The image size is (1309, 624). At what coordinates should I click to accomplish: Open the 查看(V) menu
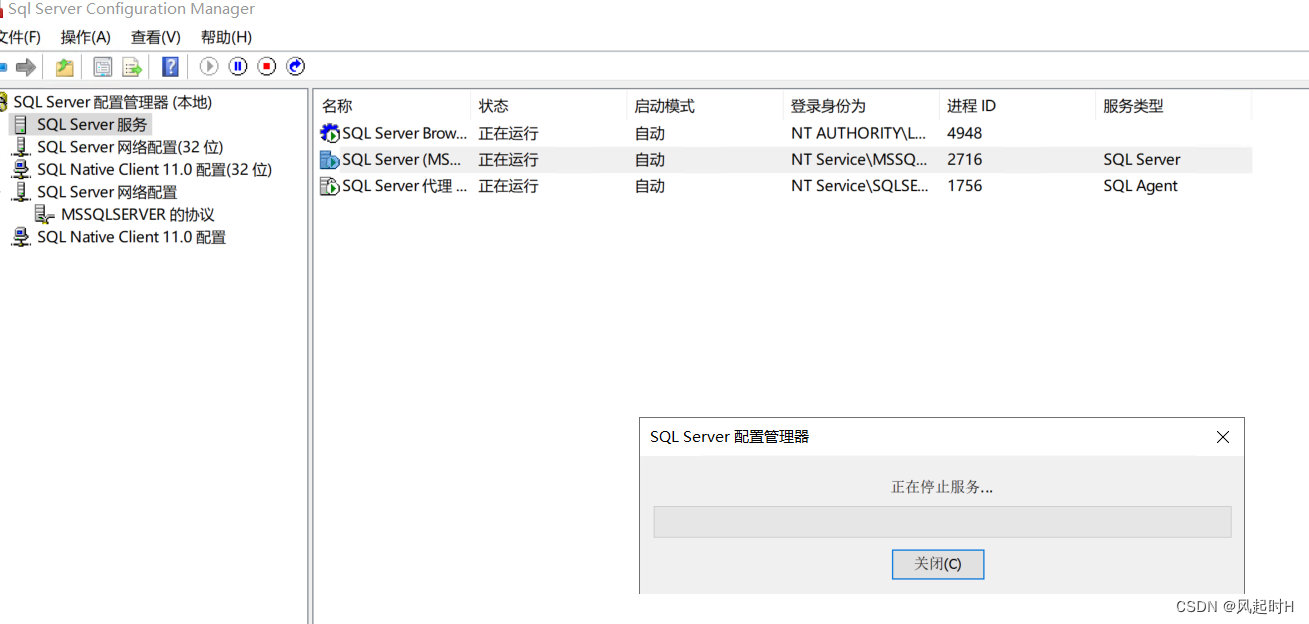[x=154, y=37]
